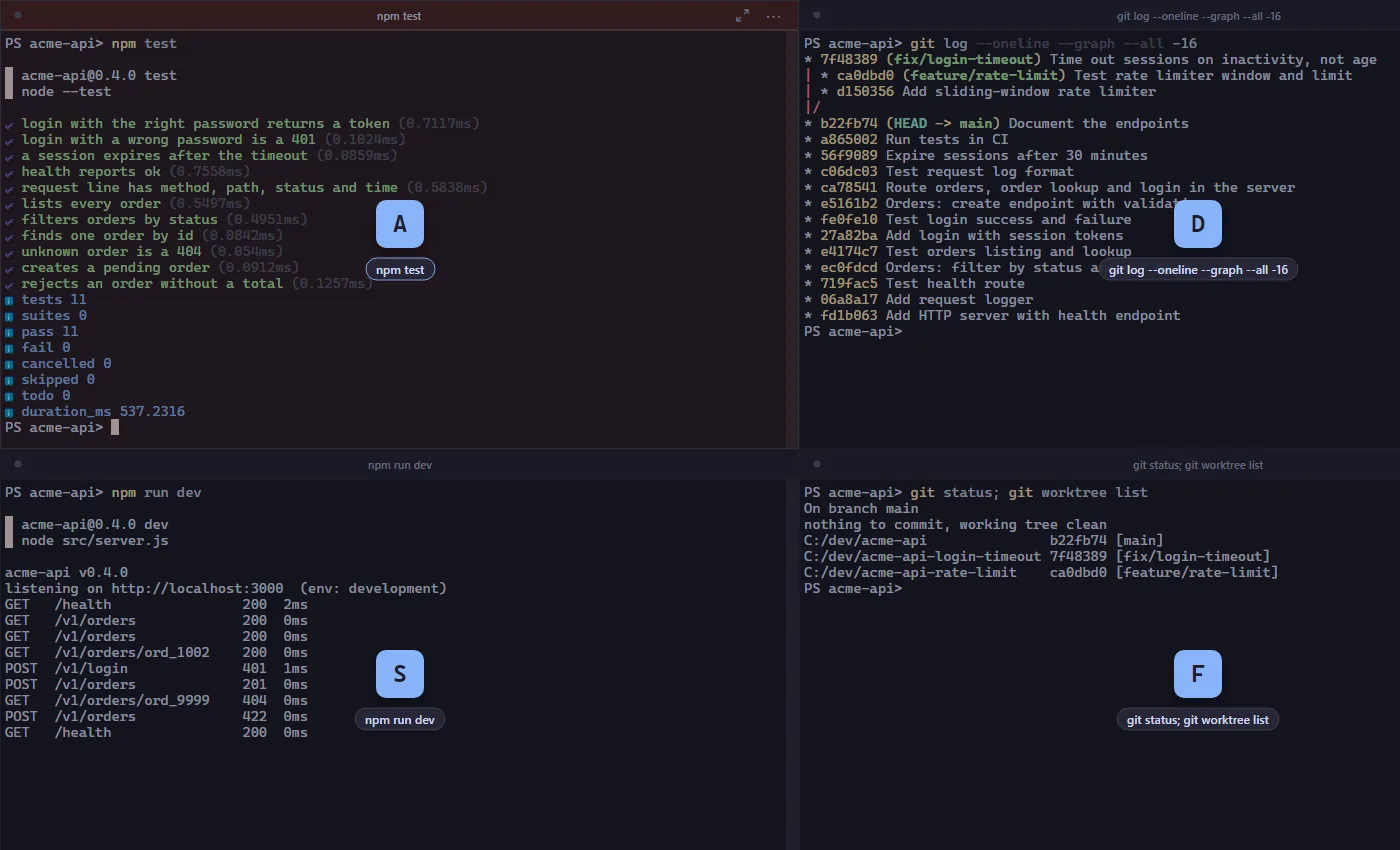Click the status dot in the npm run dev header
Screen dimensions: 1400x850
18,465
